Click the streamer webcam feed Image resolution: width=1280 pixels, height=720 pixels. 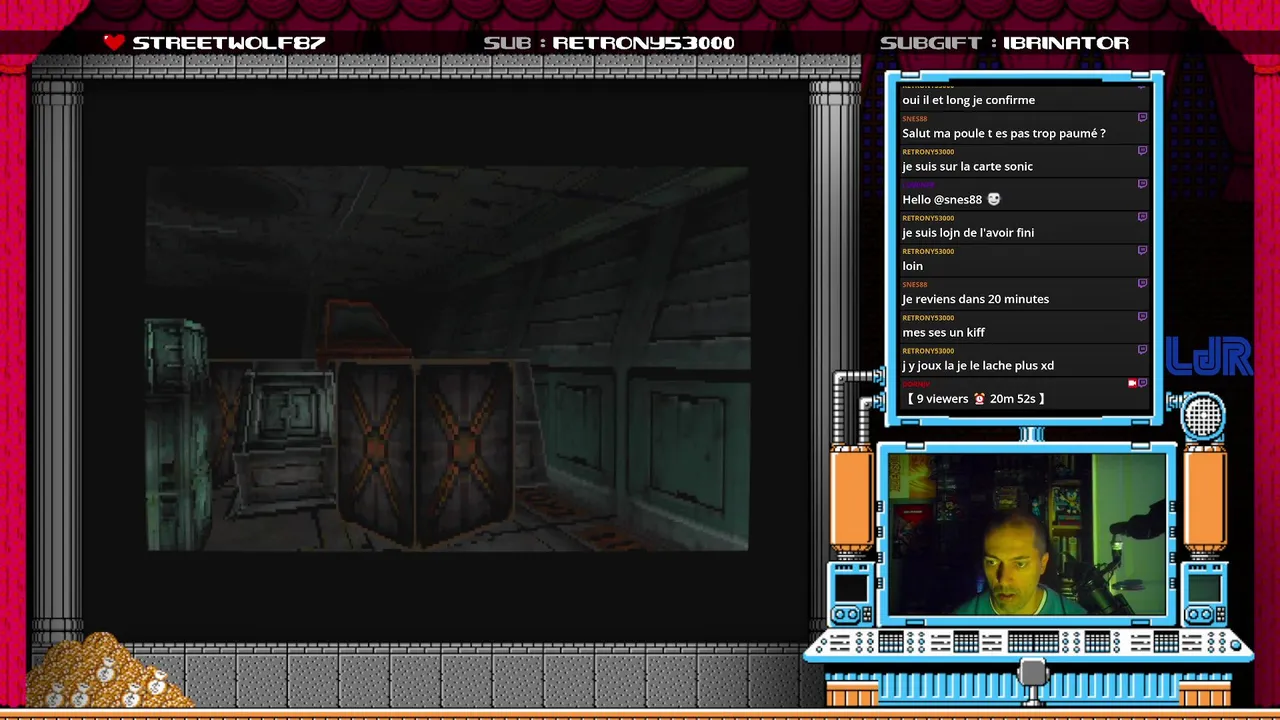(x=1027, y=535)
